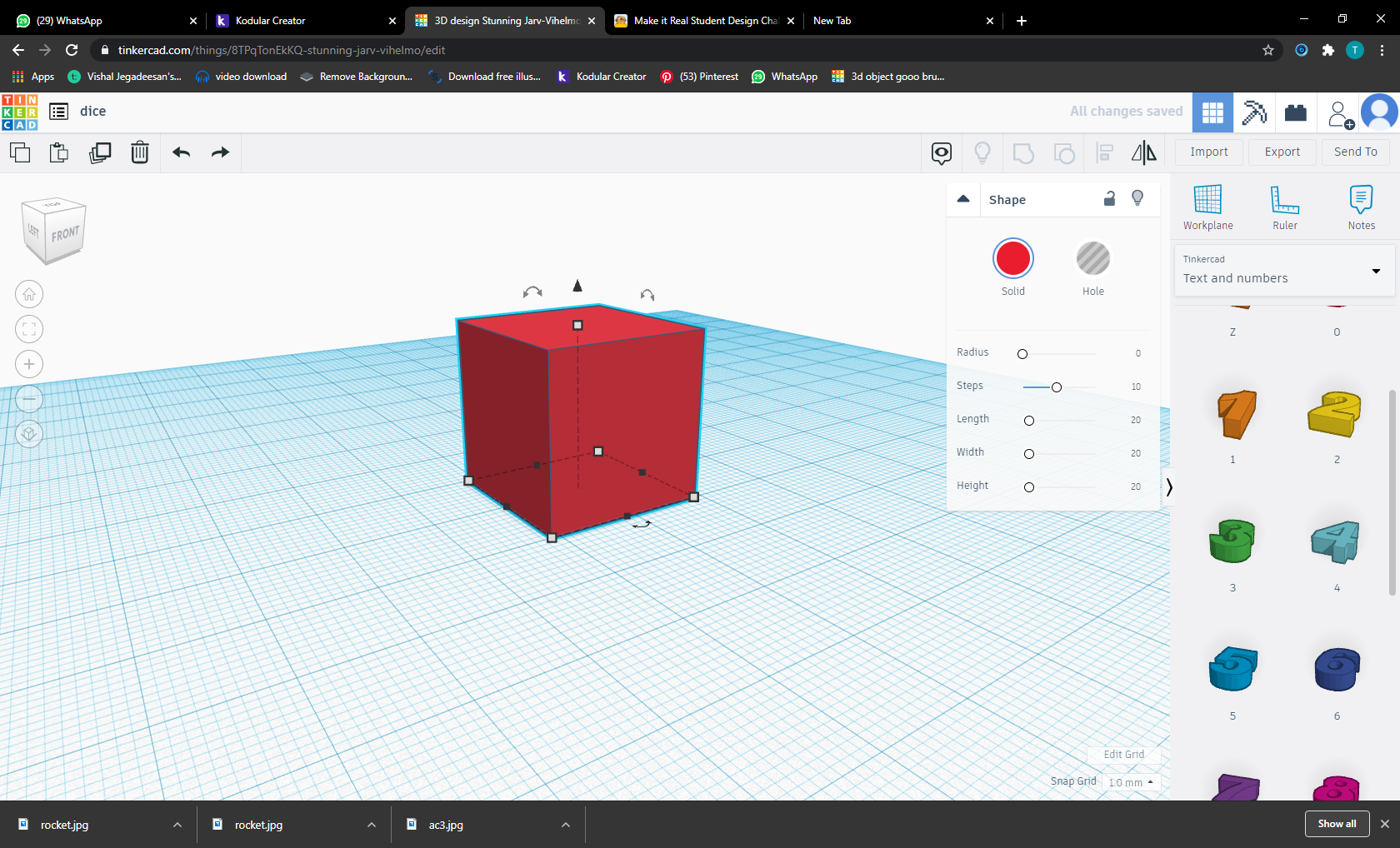Image resolution: width=1400 pixels, height=848 pixels.
Task: Pick the yellow number 2 shape
Action: (1336, 414)
